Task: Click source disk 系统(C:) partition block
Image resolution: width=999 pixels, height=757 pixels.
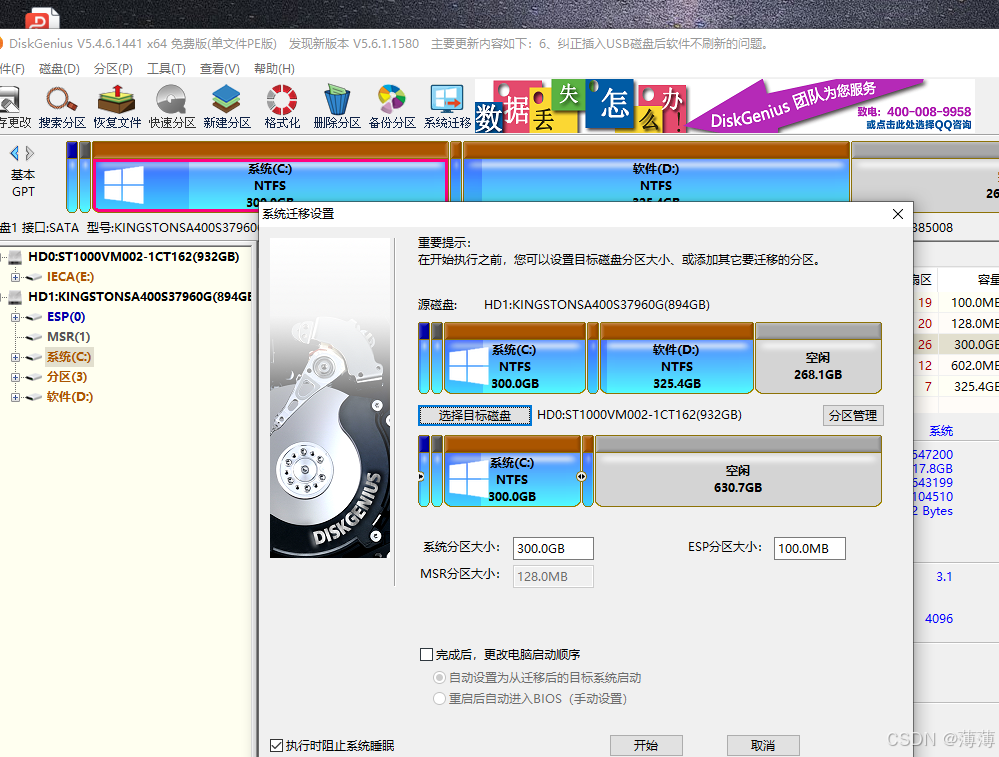Action: pos(515,358)
